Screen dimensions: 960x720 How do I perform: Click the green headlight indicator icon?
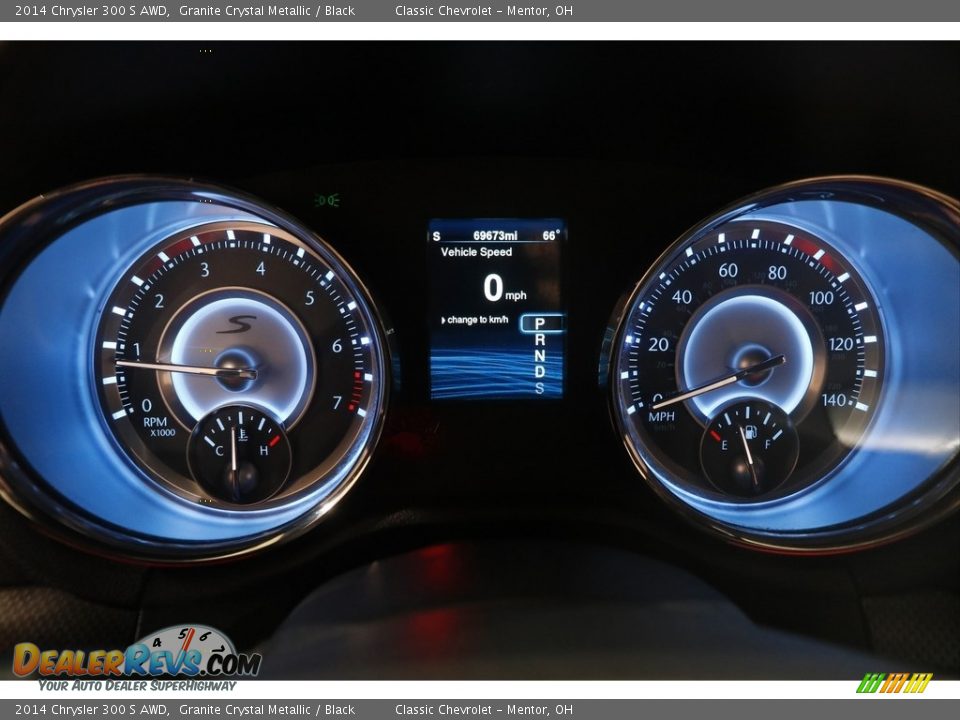326,200
